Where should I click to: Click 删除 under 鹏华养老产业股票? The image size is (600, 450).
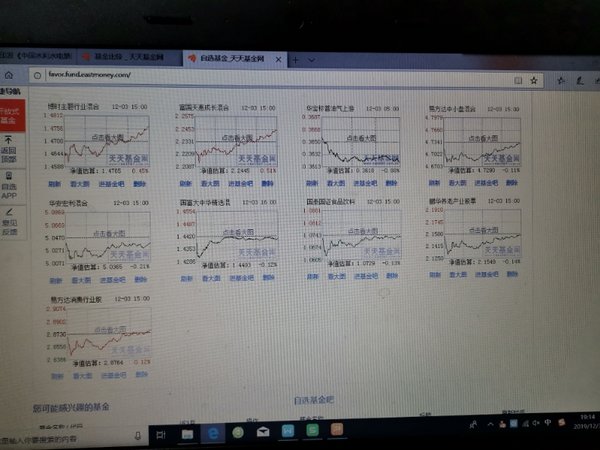pos(512,274)
